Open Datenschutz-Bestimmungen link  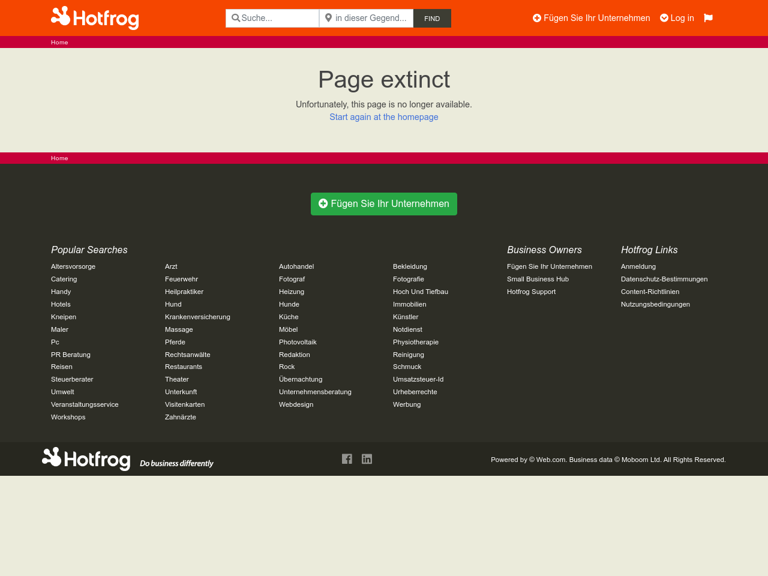click(x=663, y=279)
